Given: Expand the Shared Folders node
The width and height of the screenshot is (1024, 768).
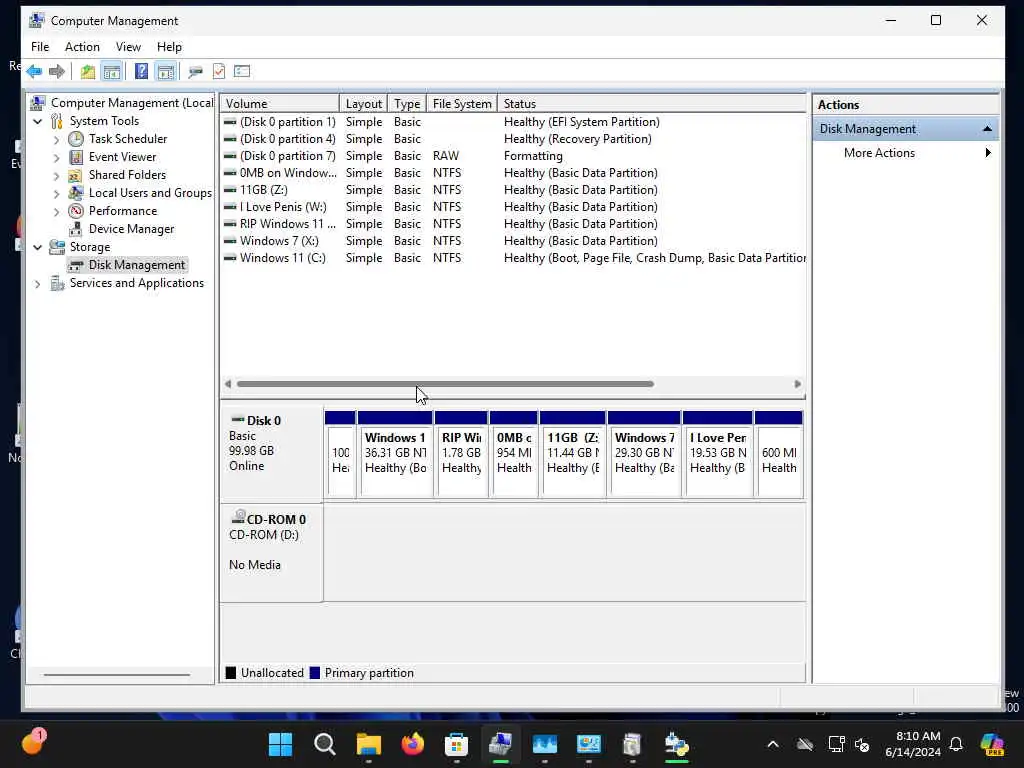Looking at the screenshot, I should 56,176.
